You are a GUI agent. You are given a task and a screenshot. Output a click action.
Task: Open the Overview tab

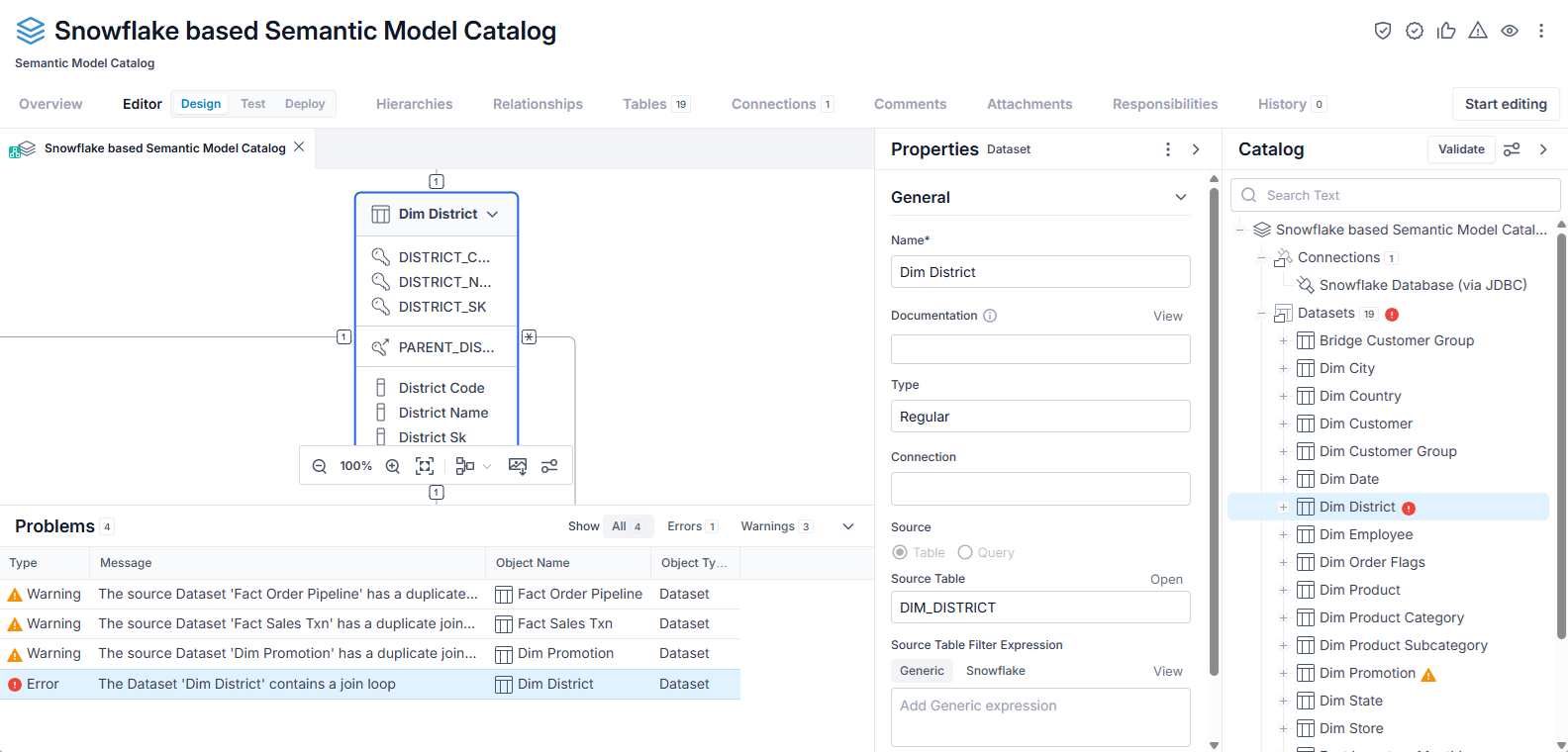(50, 104)
